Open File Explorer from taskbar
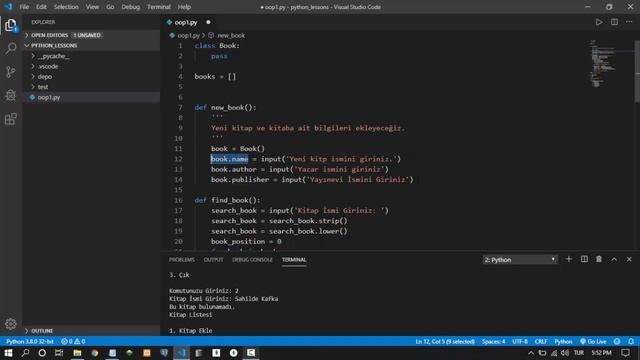The image size is (640, 360). (x=77, y=353)
